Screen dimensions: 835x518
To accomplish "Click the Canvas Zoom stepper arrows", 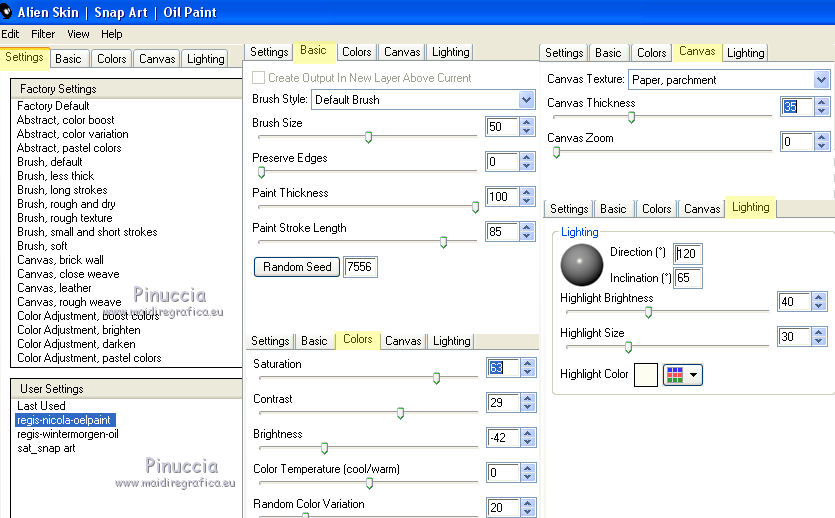I will coord(822,142).
